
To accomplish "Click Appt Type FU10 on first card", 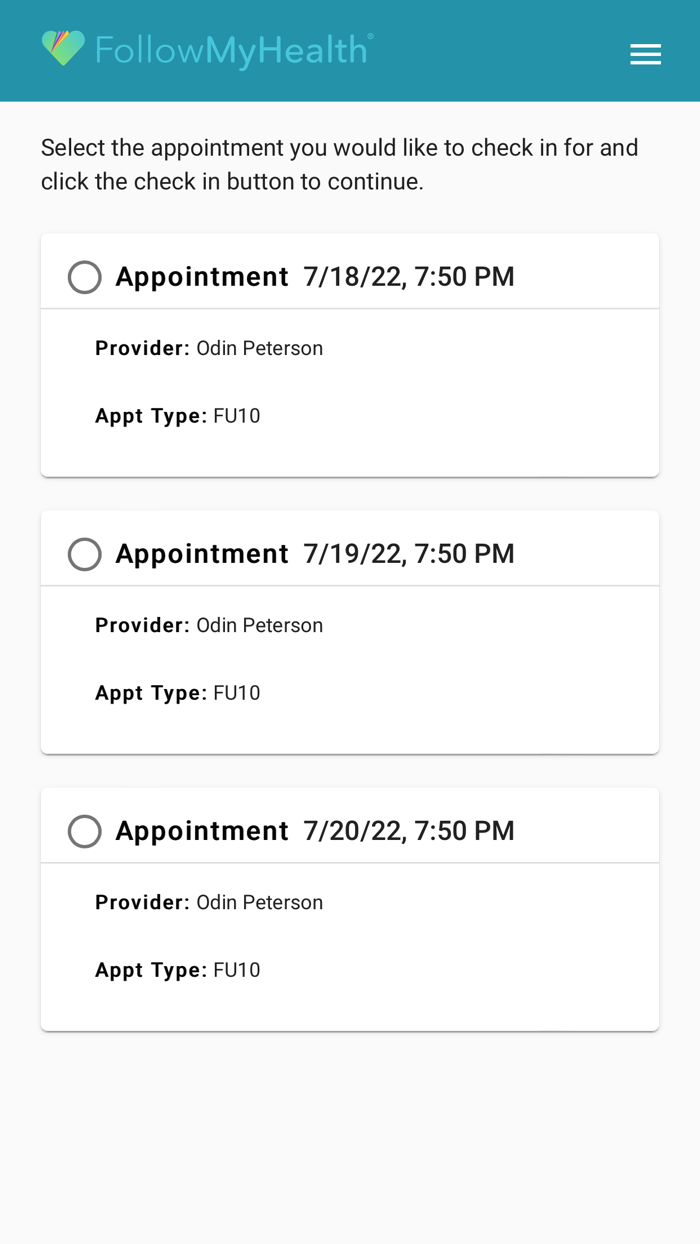I will (177, 416).
